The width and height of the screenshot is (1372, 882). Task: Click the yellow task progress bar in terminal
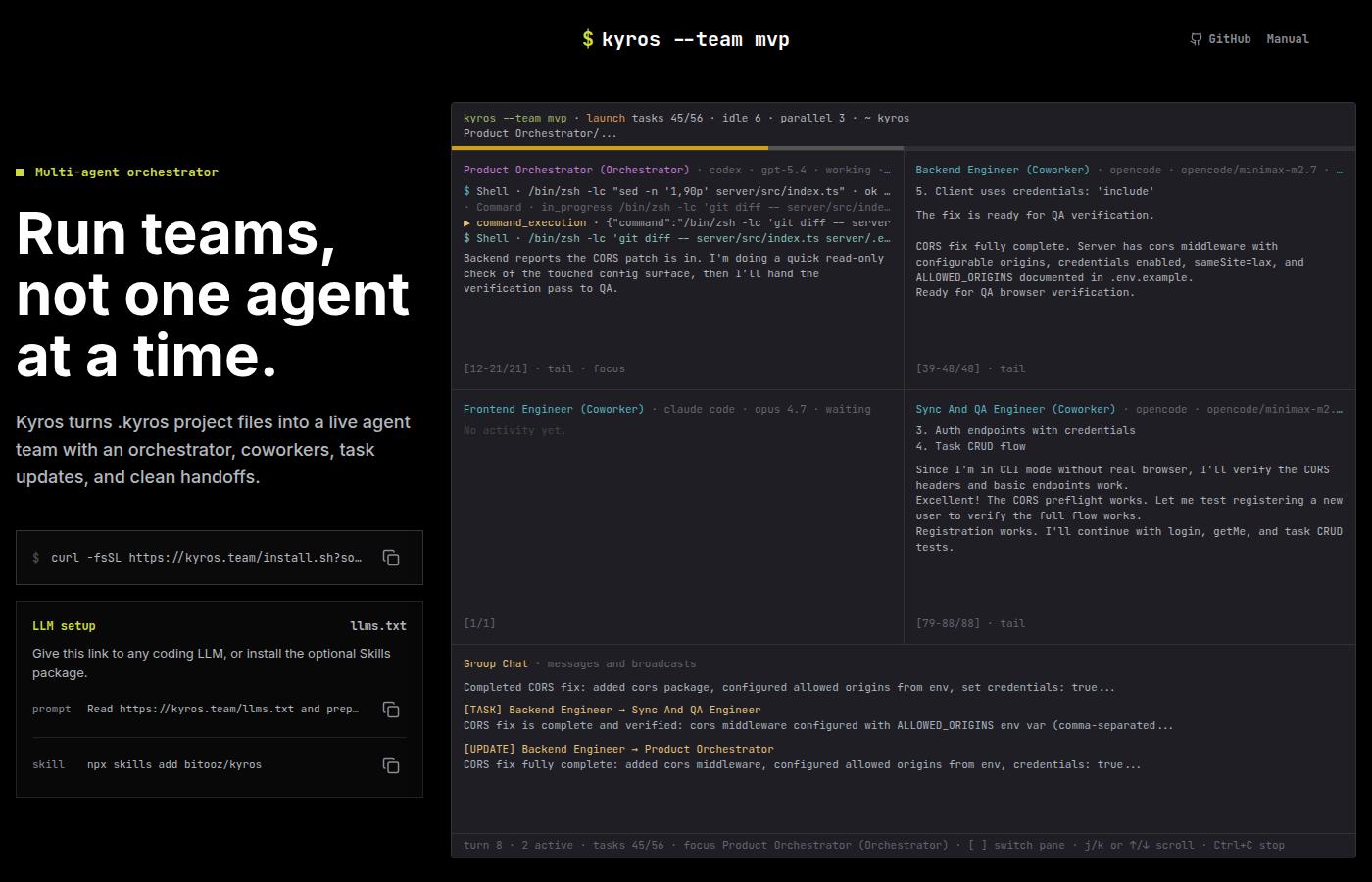click(x=610, y=148)
